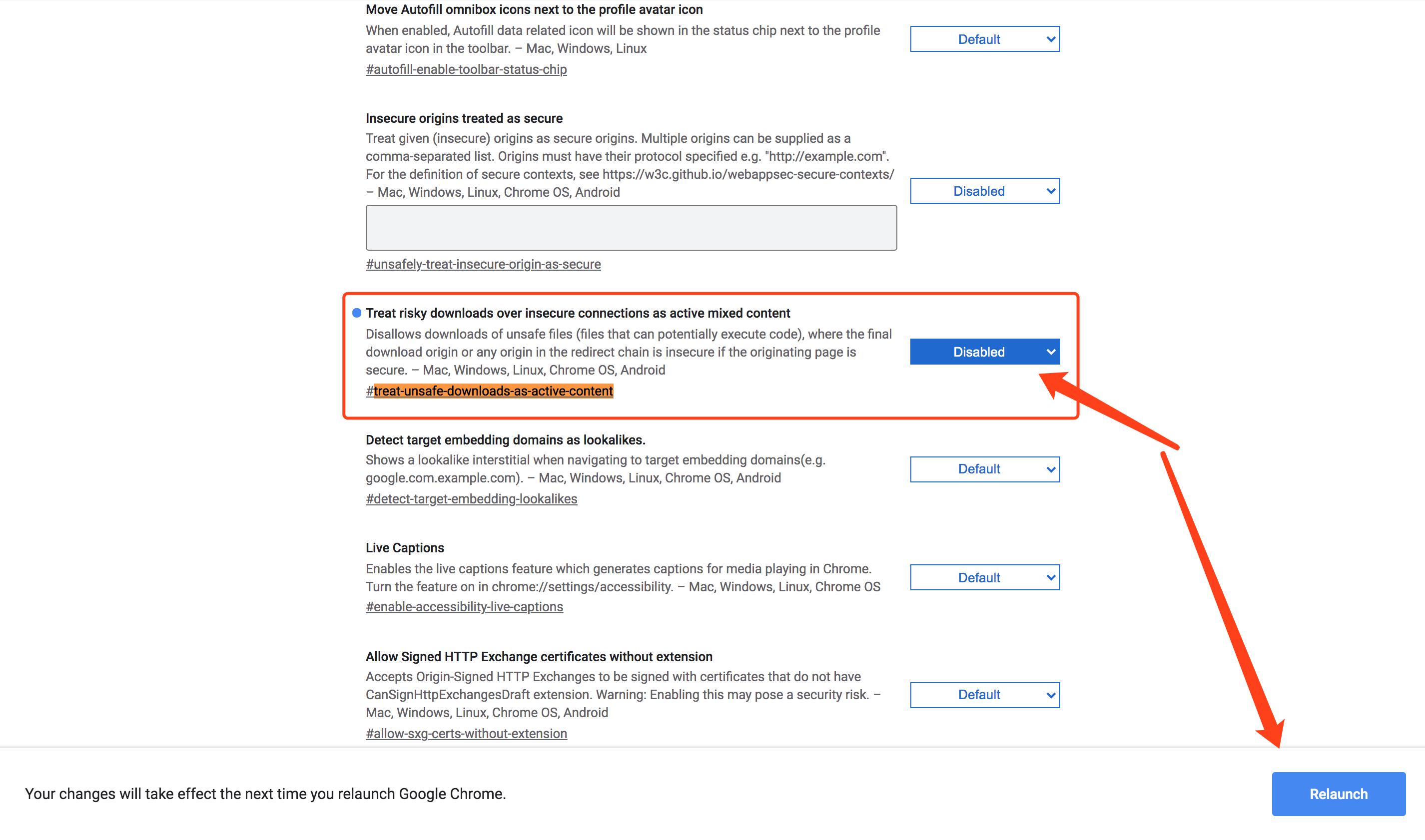Click the highlighted #treat-unsafe-downloads-as-active-content link
Image resolution: width=1425 pixels, height=840 pixels.
(x=488, y=391)
